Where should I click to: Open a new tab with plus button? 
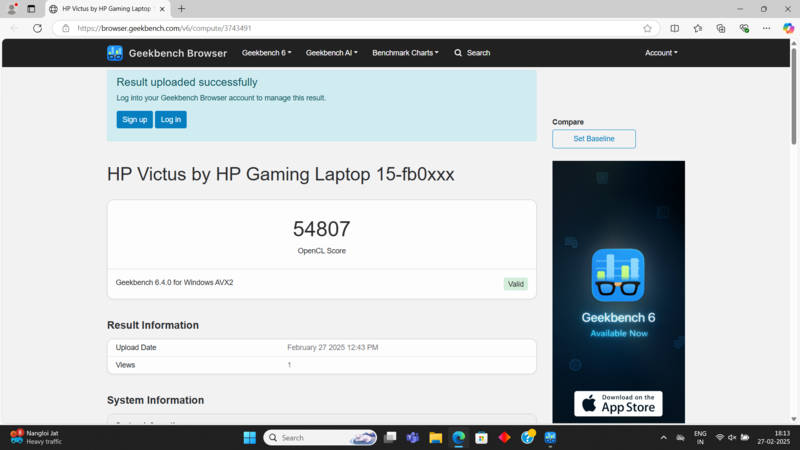tap(181, 9)
